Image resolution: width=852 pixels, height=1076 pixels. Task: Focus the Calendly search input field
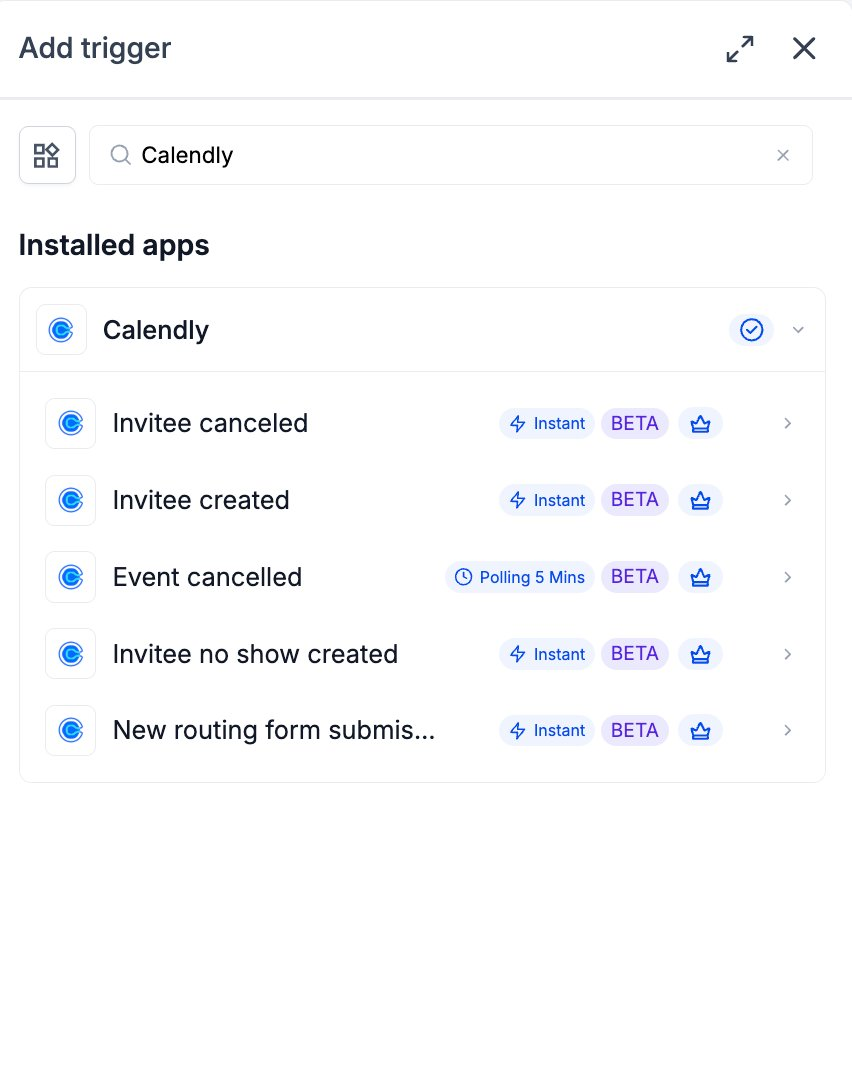click(x=451, y=155)
